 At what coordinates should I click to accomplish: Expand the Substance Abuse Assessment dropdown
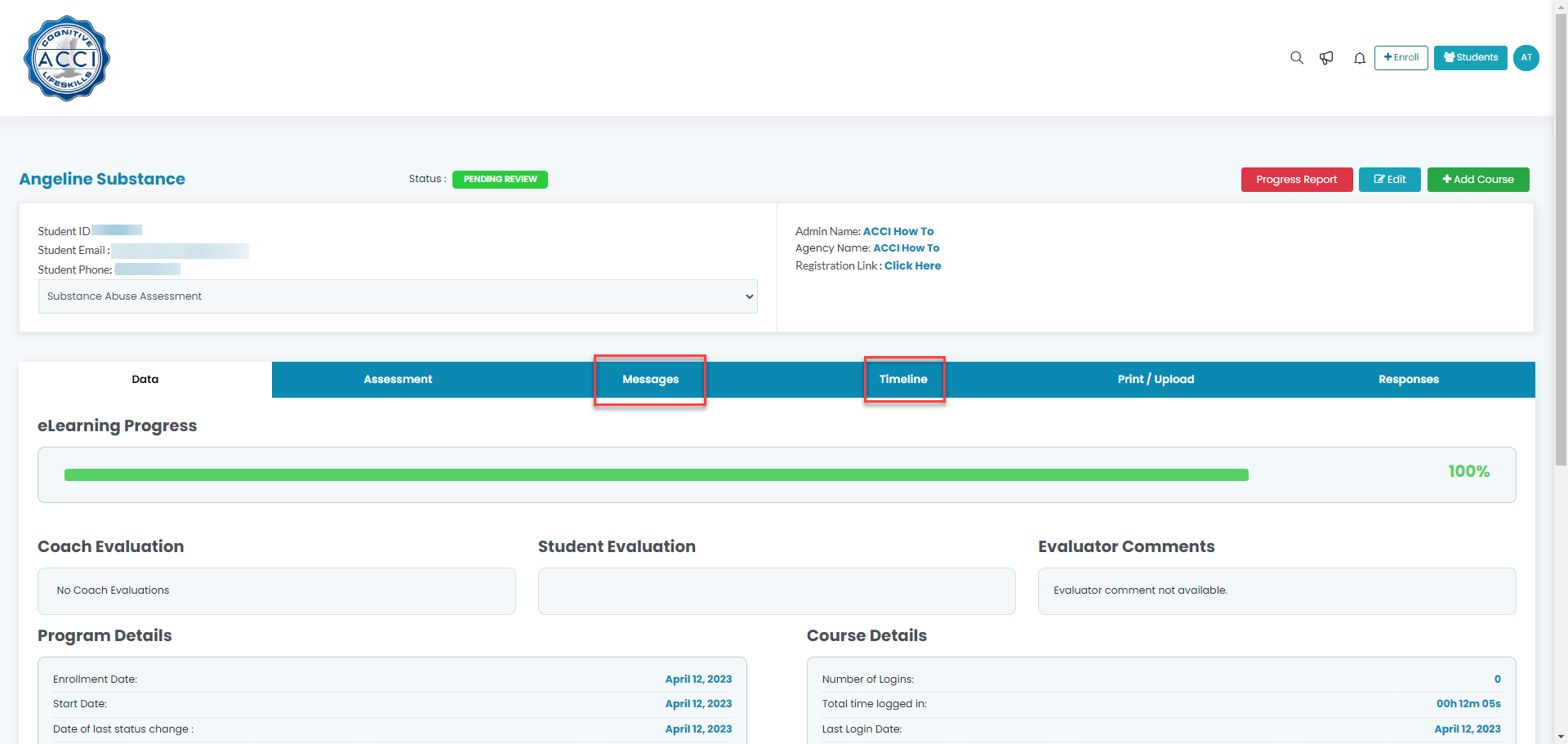tap(398, 296)
